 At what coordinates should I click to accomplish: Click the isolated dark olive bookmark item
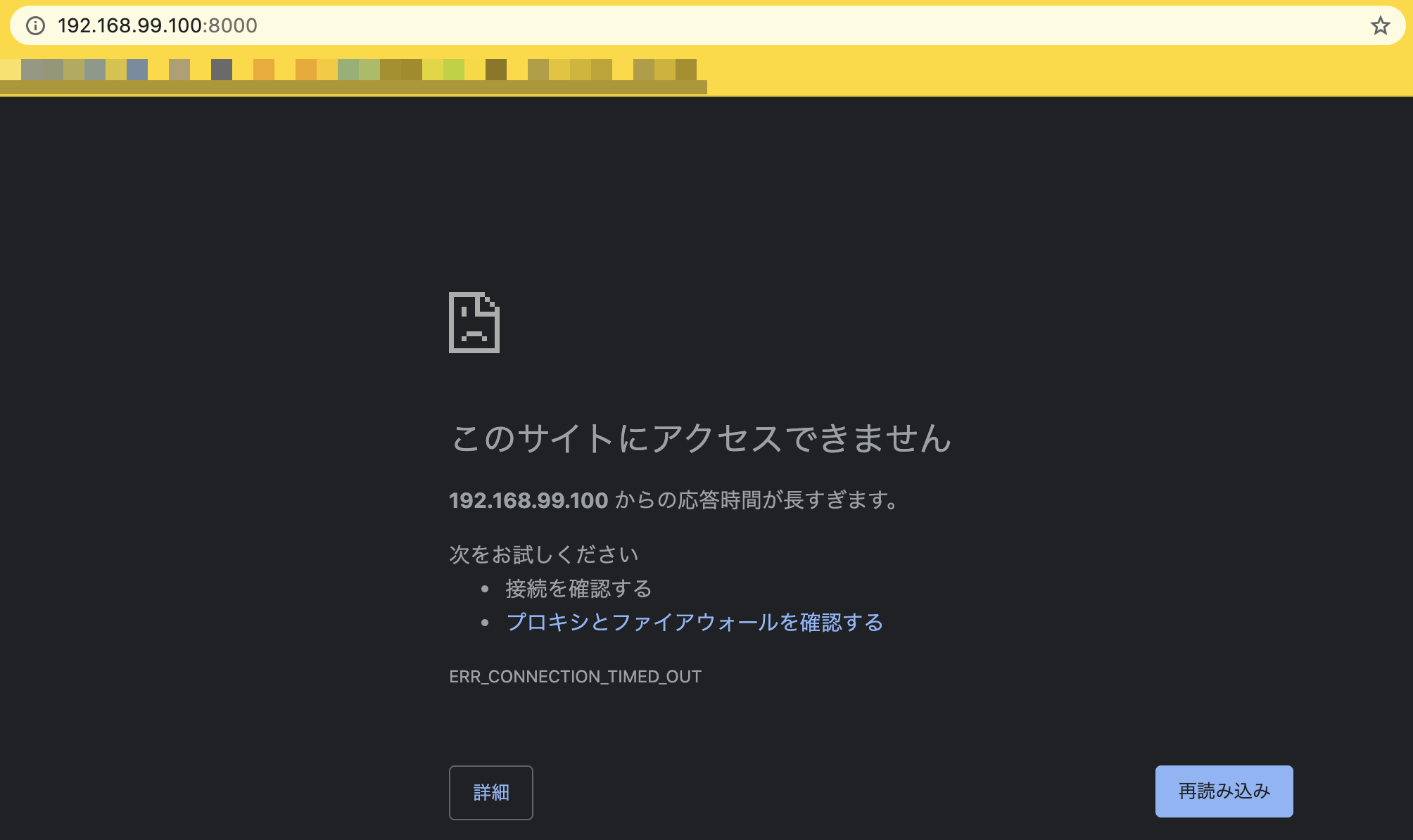(496, 70)
